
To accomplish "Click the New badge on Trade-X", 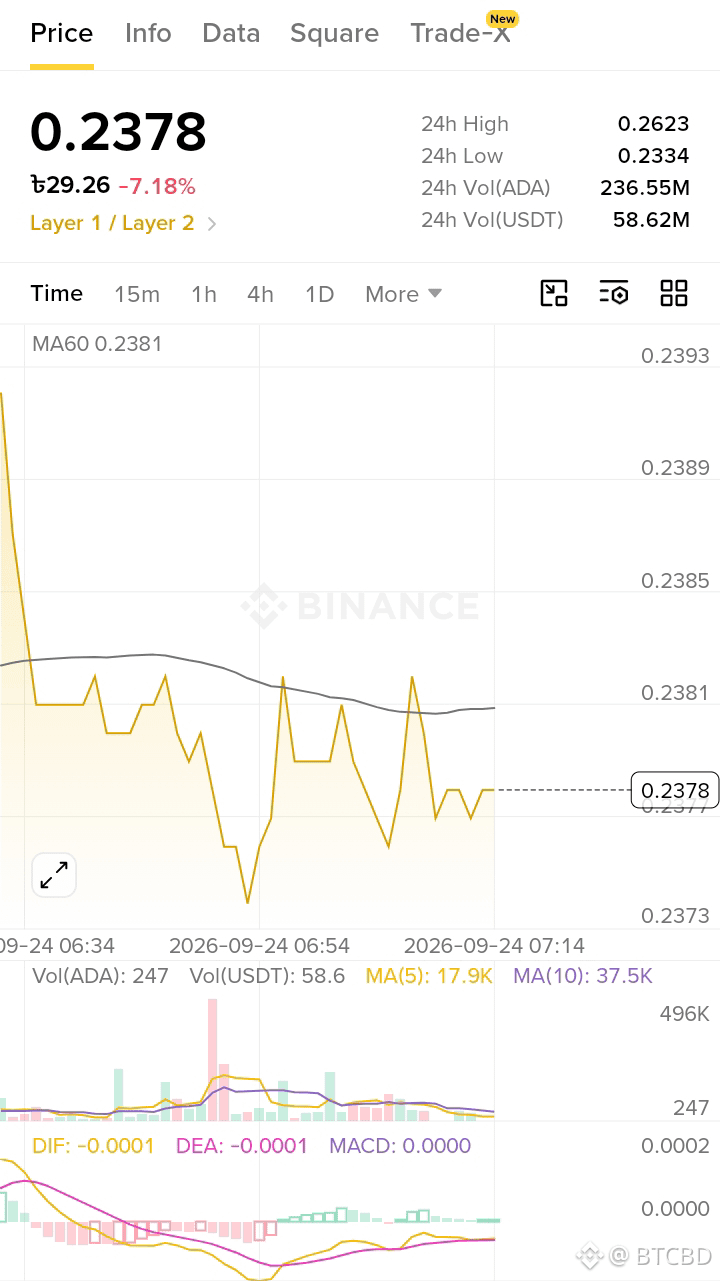I will click(502, 18).
